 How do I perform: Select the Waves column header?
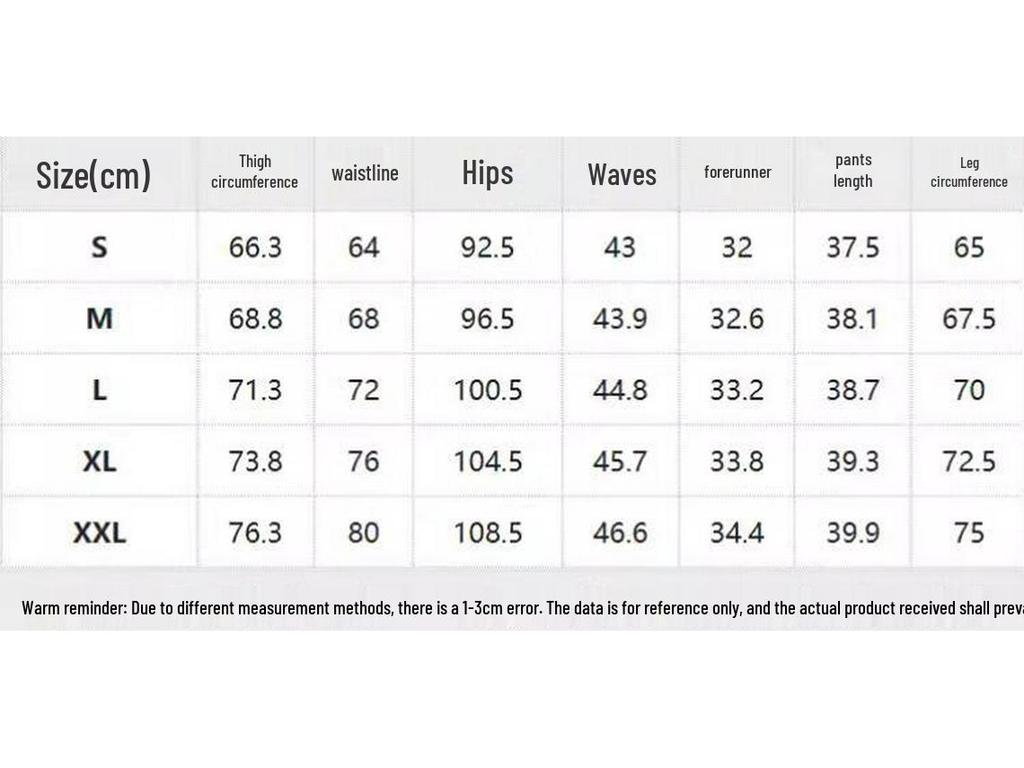pyautogui.click(x=622, y=175)
